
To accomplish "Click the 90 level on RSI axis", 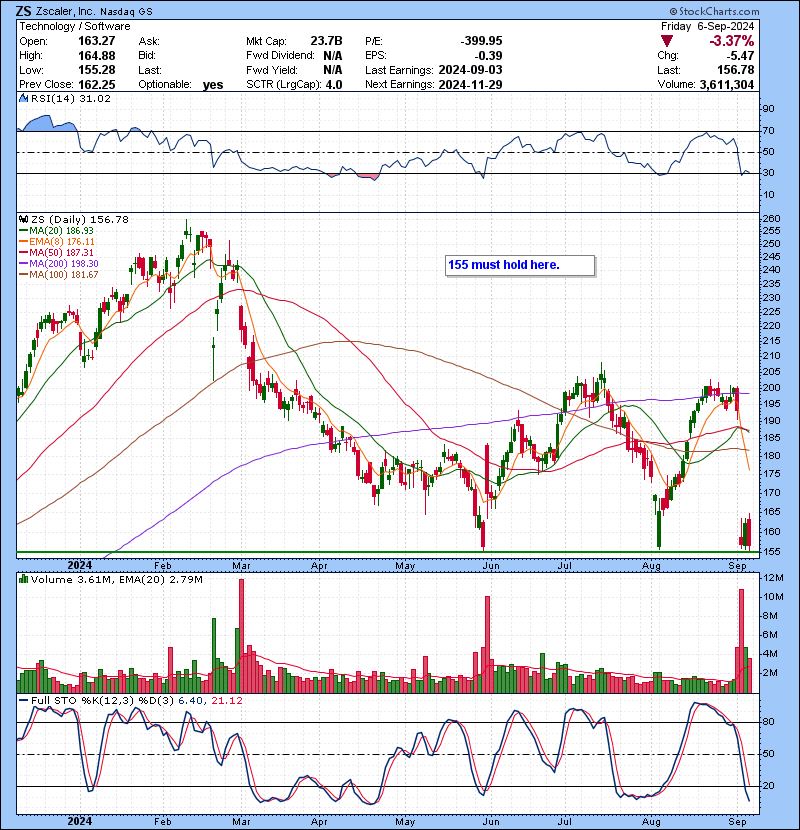I will (769, 109).
